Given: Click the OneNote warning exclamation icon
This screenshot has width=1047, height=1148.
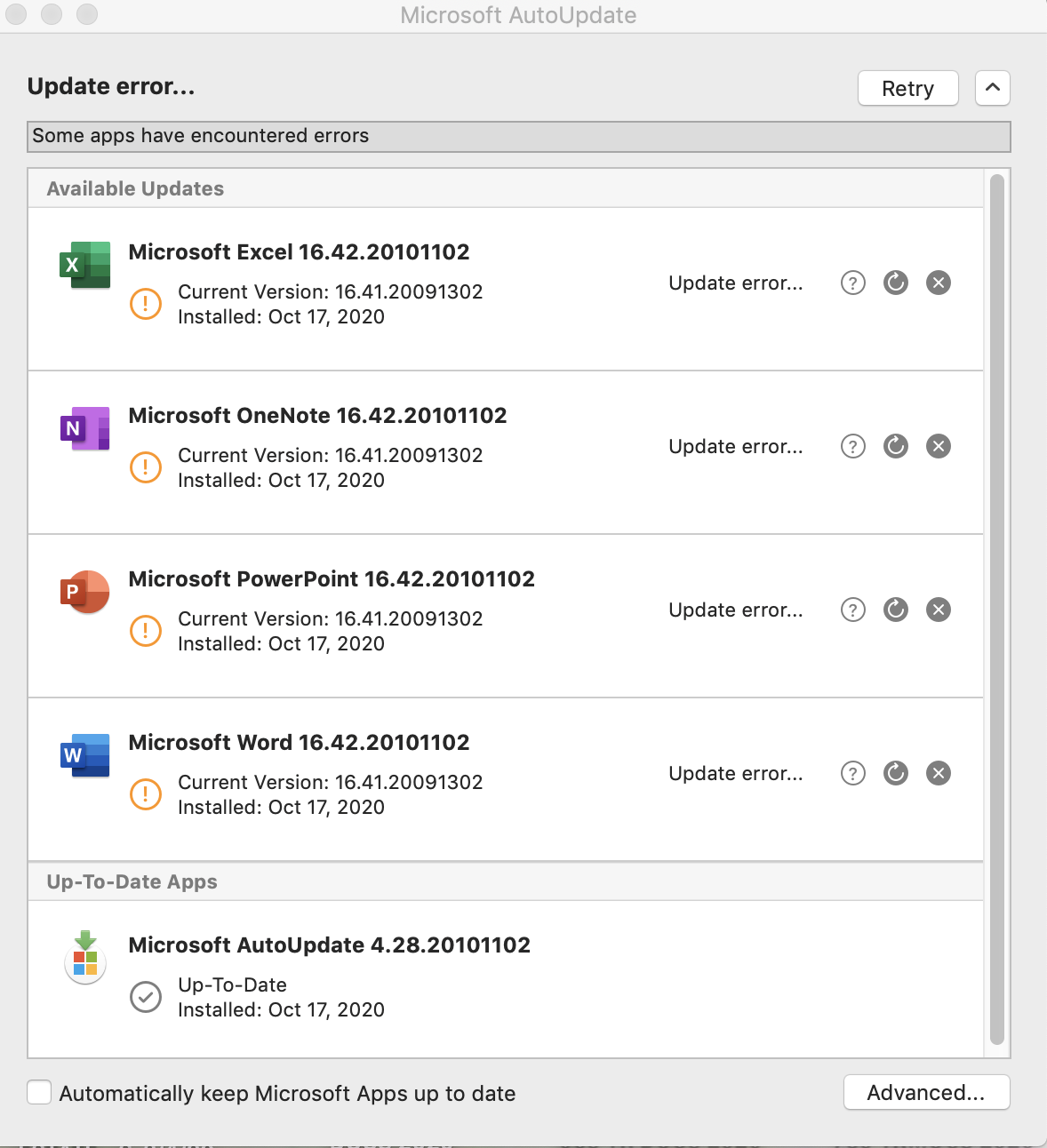Looking at the screenshot, I should point(146,467).
